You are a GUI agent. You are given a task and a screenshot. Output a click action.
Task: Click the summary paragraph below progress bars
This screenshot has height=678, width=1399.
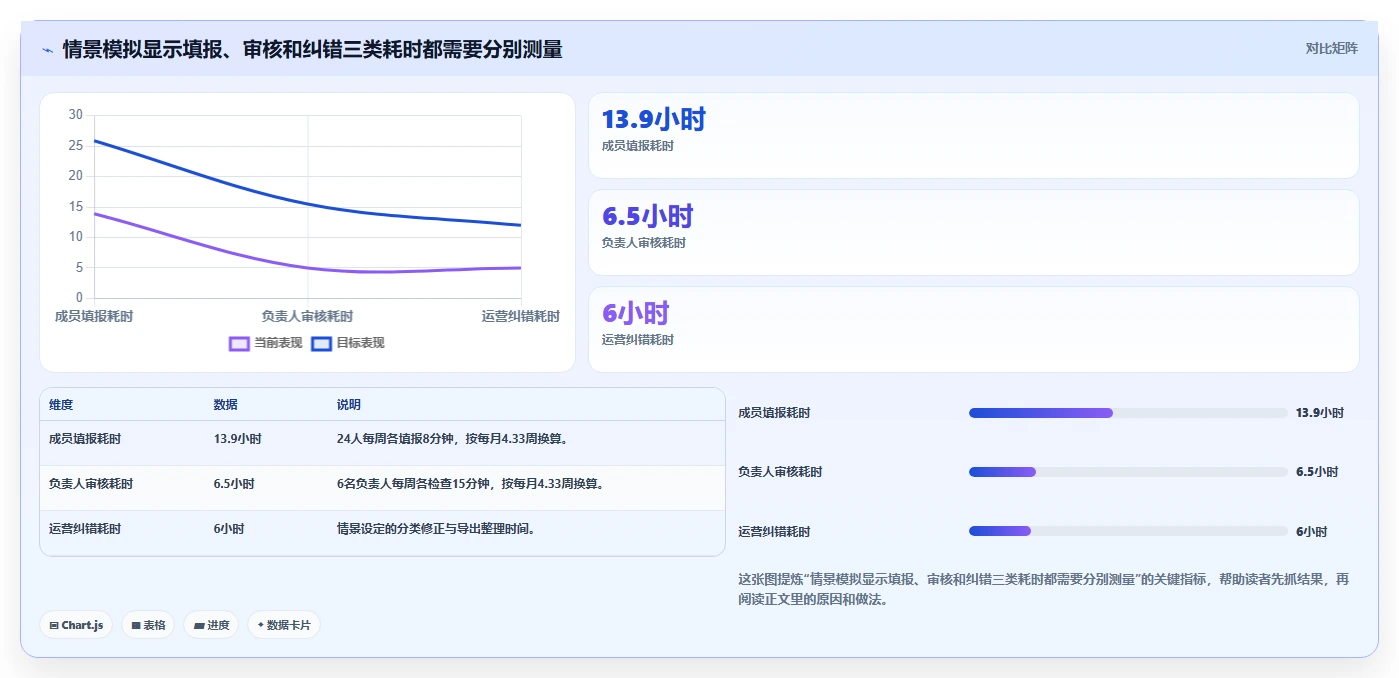[1043, 589]
